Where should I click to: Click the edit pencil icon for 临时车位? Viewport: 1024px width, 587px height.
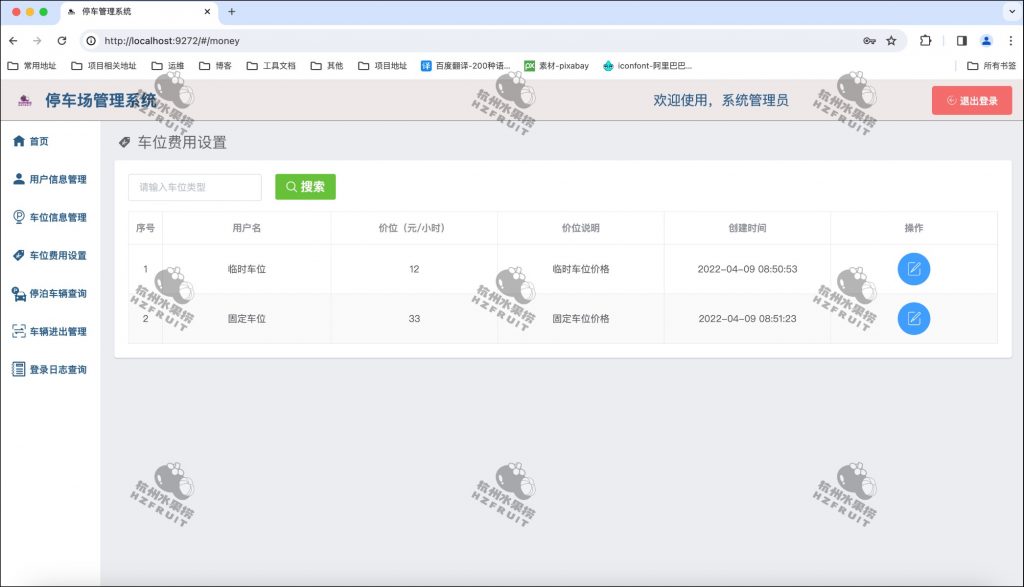[x=913, y=269]
